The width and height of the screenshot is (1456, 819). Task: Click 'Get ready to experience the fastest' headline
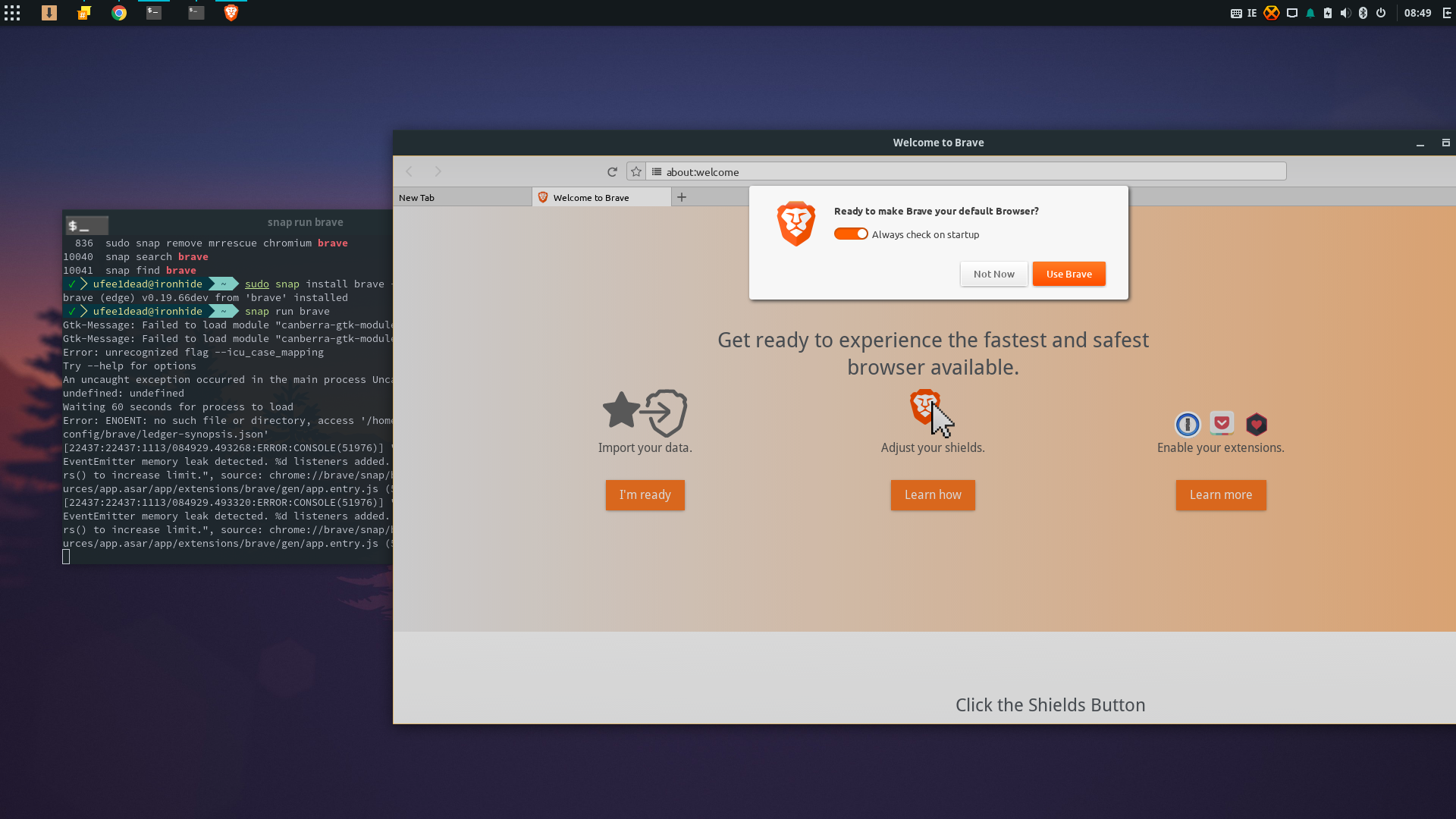933,353
